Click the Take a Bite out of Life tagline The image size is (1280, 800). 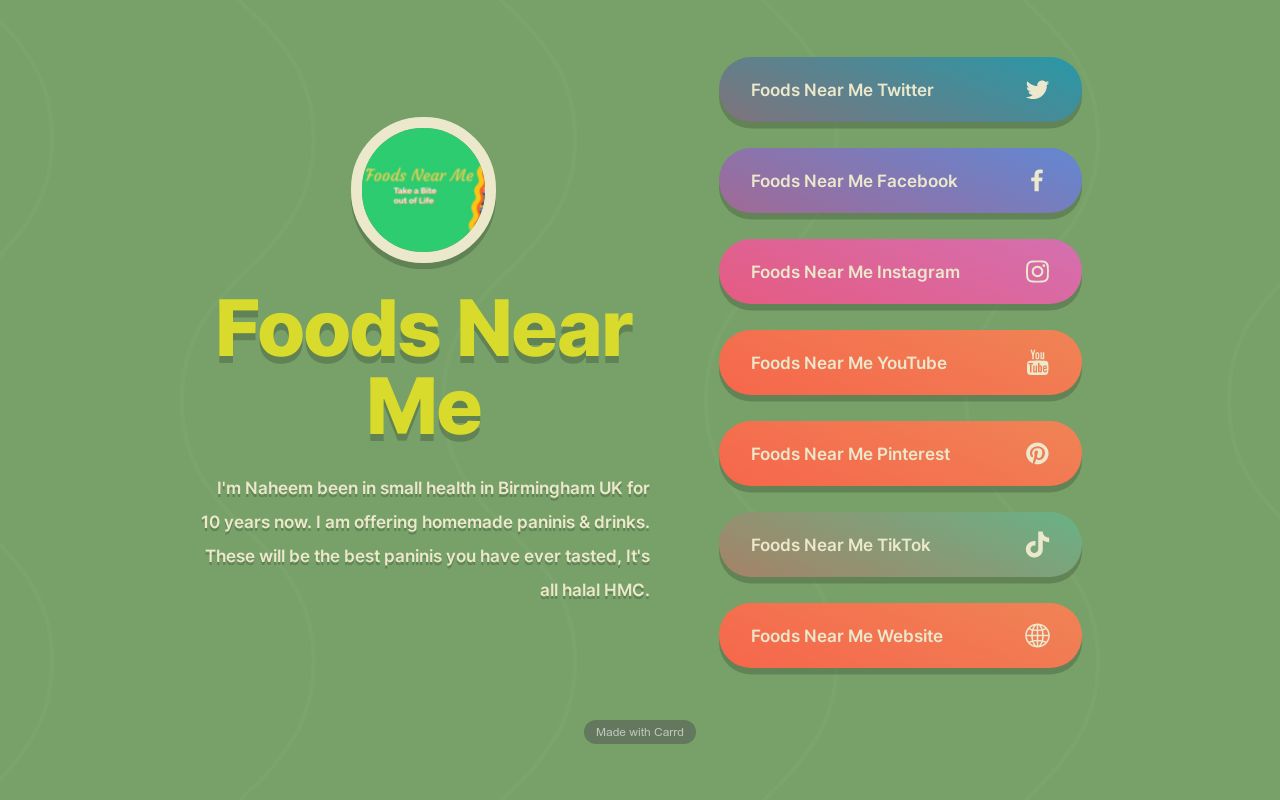coord(412,195)
